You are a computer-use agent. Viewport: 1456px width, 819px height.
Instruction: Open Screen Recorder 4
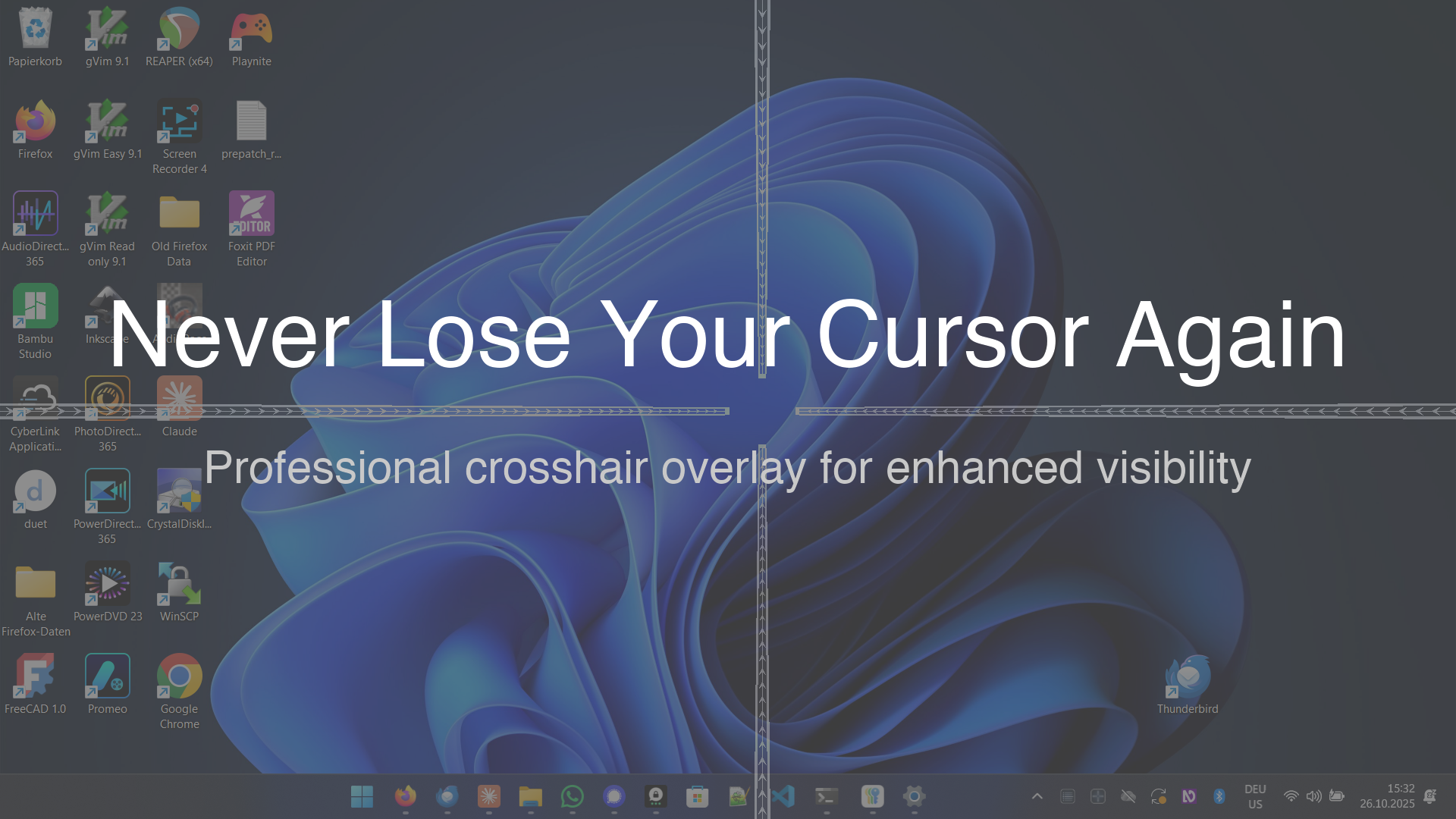[179, 121]
